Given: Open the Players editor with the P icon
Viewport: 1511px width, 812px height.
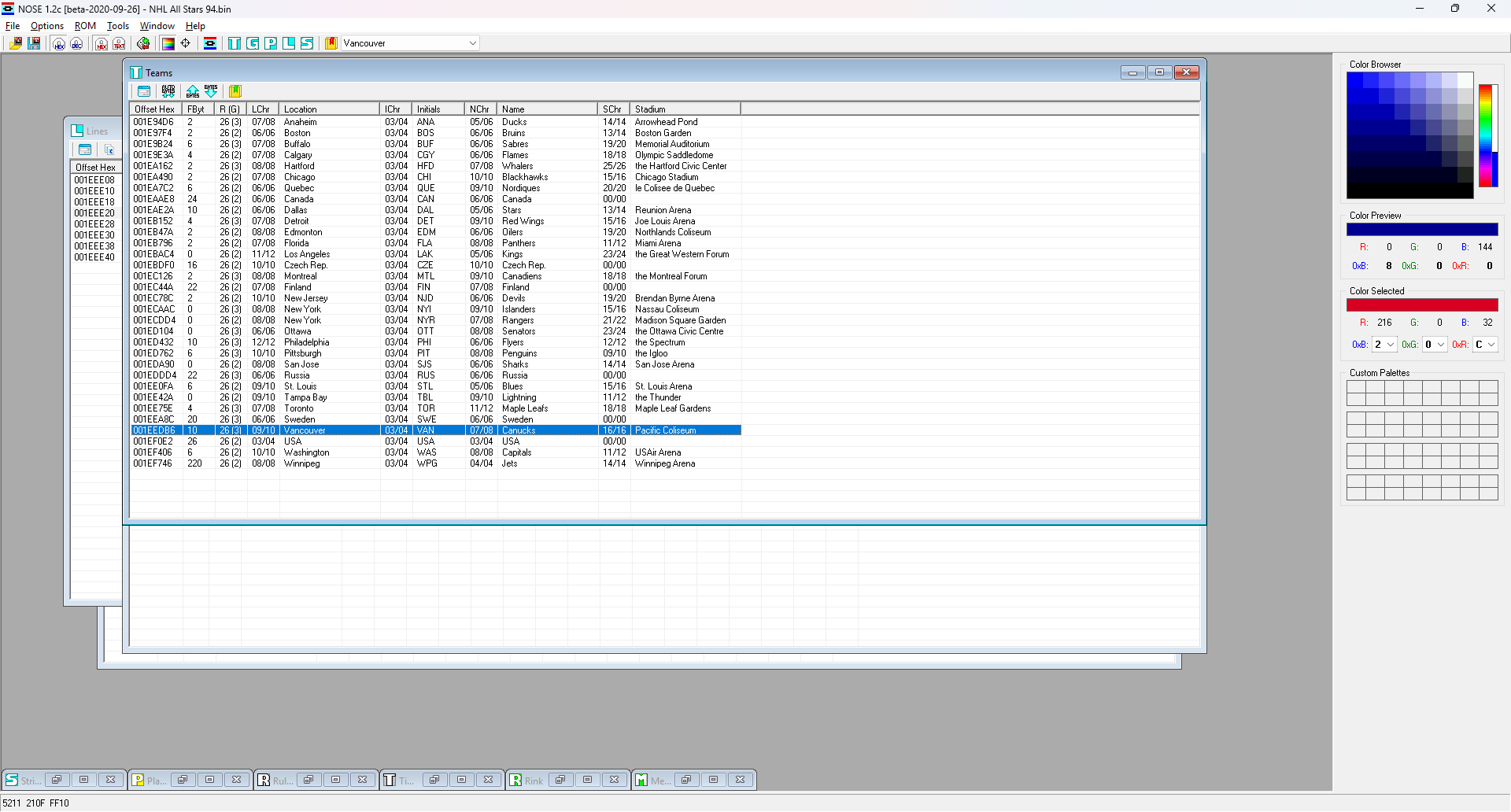Looking at the screenshot, I should [271, 43].
